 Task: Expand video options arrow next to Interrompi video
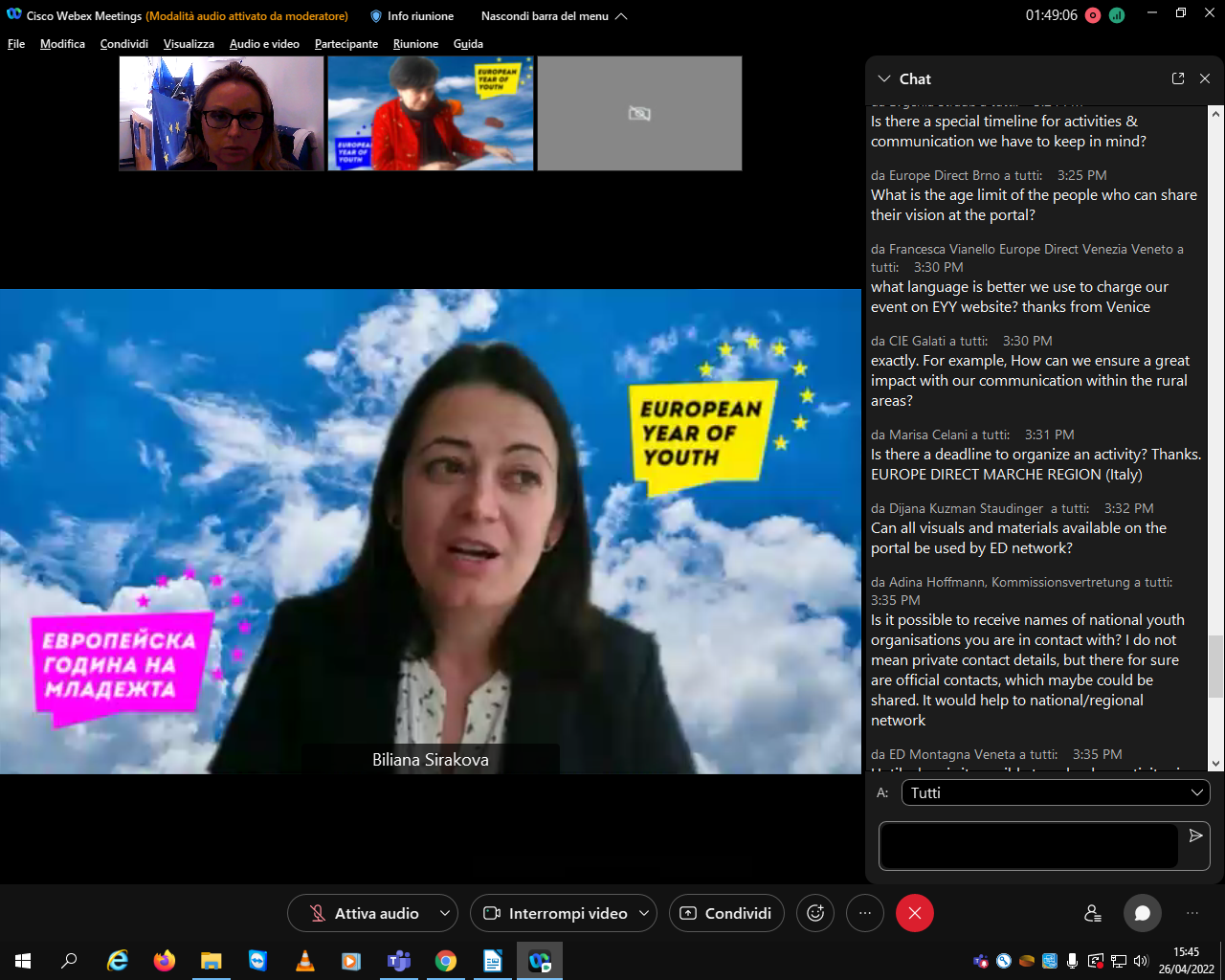644,913
